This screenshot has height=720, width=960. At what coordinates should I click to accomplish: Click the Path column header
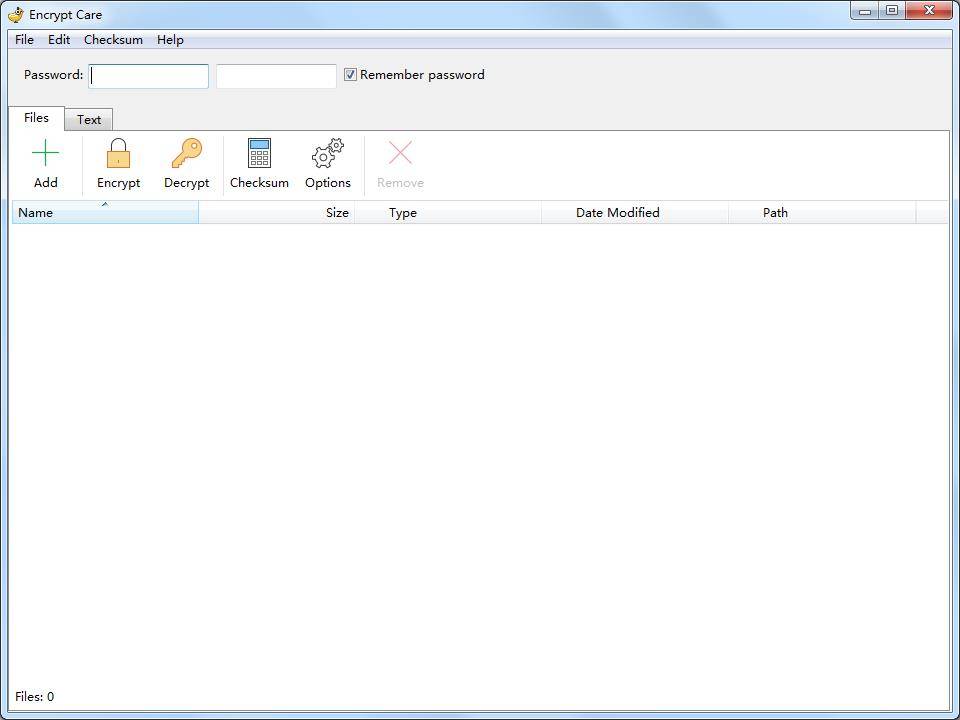point(775,212)
